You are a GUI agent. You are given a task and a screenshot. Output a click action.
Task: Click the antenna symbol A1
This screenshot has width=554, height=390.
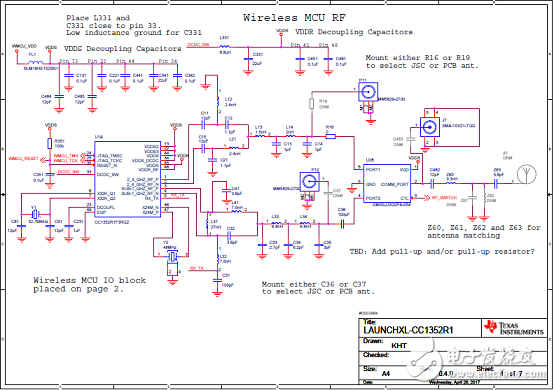(x=526, y=175)
